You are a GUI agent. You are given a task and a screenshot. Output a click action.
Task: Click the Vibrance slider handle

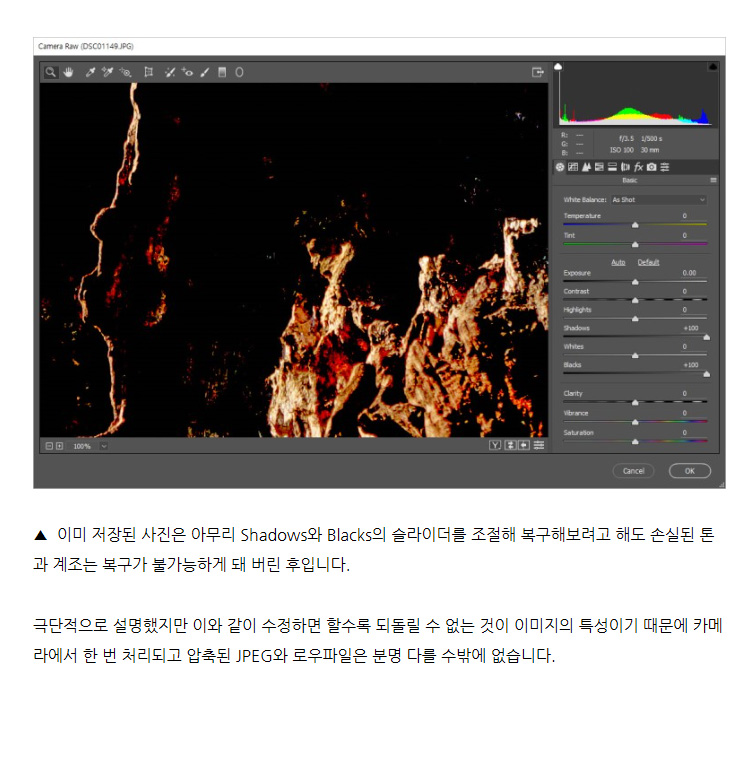pyautogui.click(x=635, y=422)
